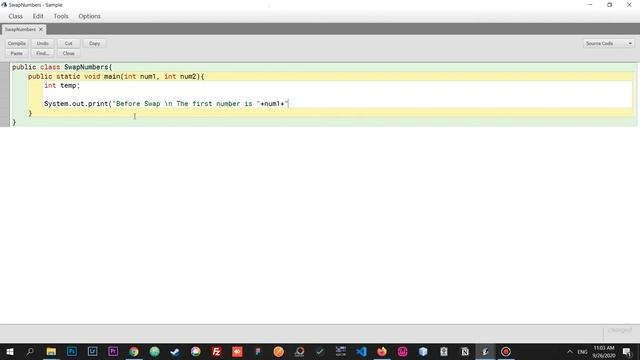The width and height of the screenshot is (640, 360).
Task: Click the Copy button
Action: tap(95, 43)
